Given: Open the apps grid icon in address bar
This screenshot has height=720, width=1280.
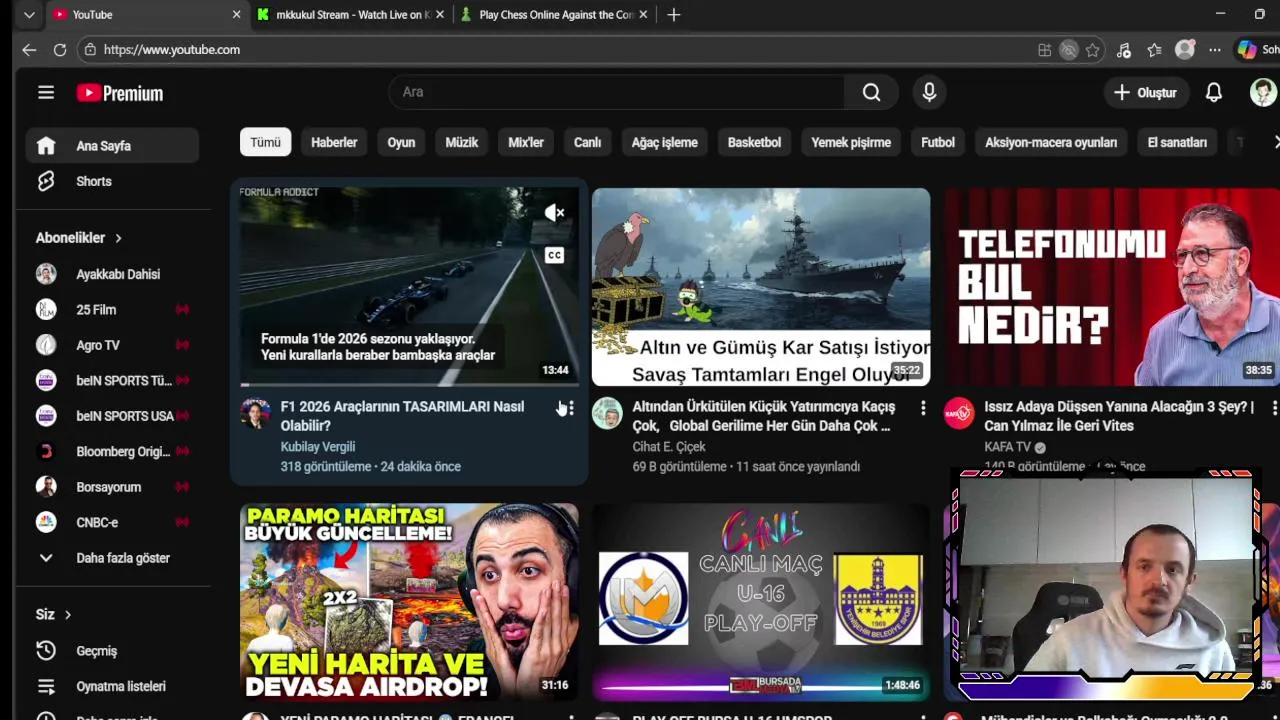Looking at the screenshot, I should pyautogui.click(x=1045, y=50).
